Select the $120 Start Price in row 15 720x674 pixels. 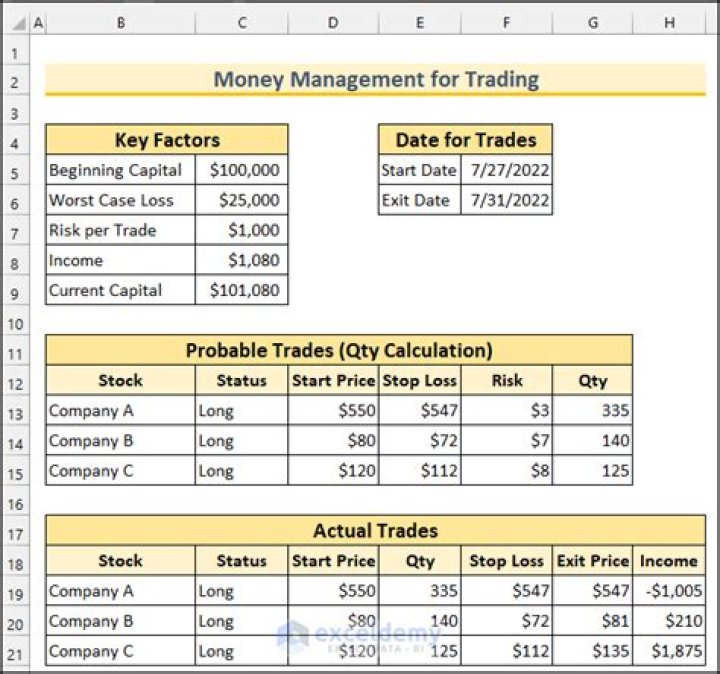[x=333, y=470]
